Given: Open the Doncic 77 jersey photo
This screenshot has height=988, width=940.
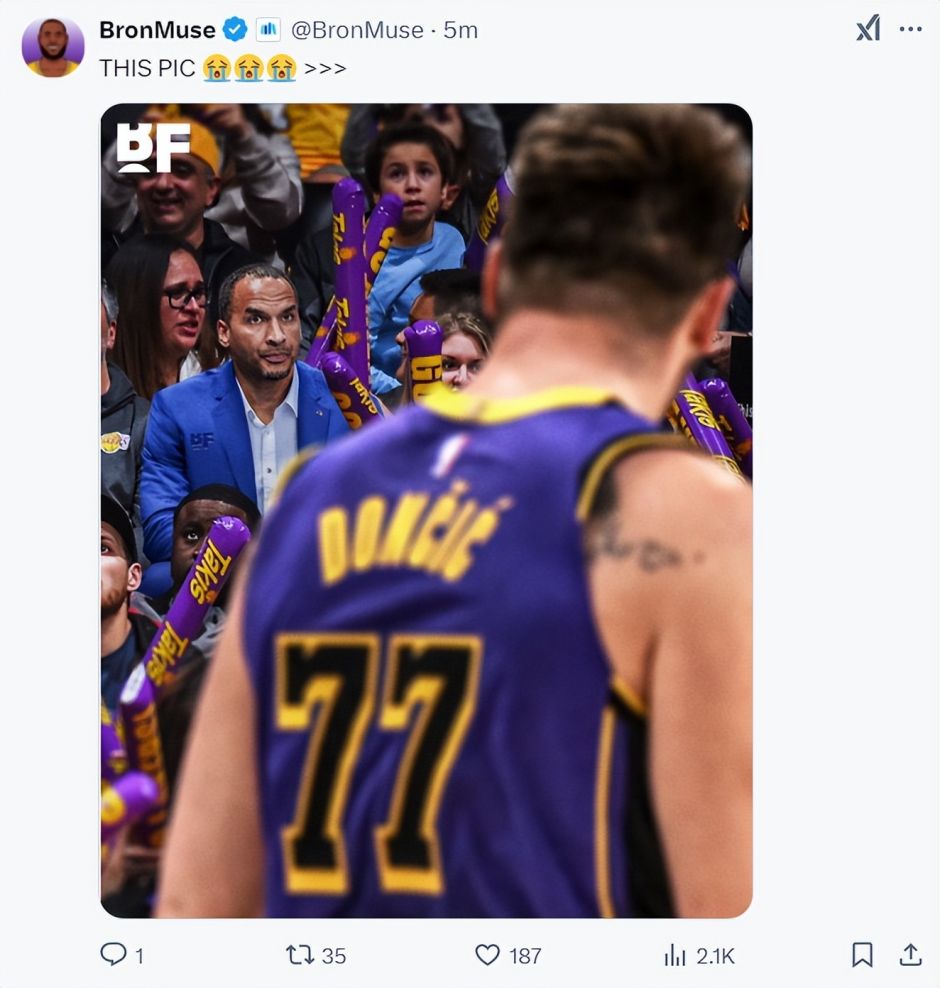Looking at the screenshot, I should [426, 510].
